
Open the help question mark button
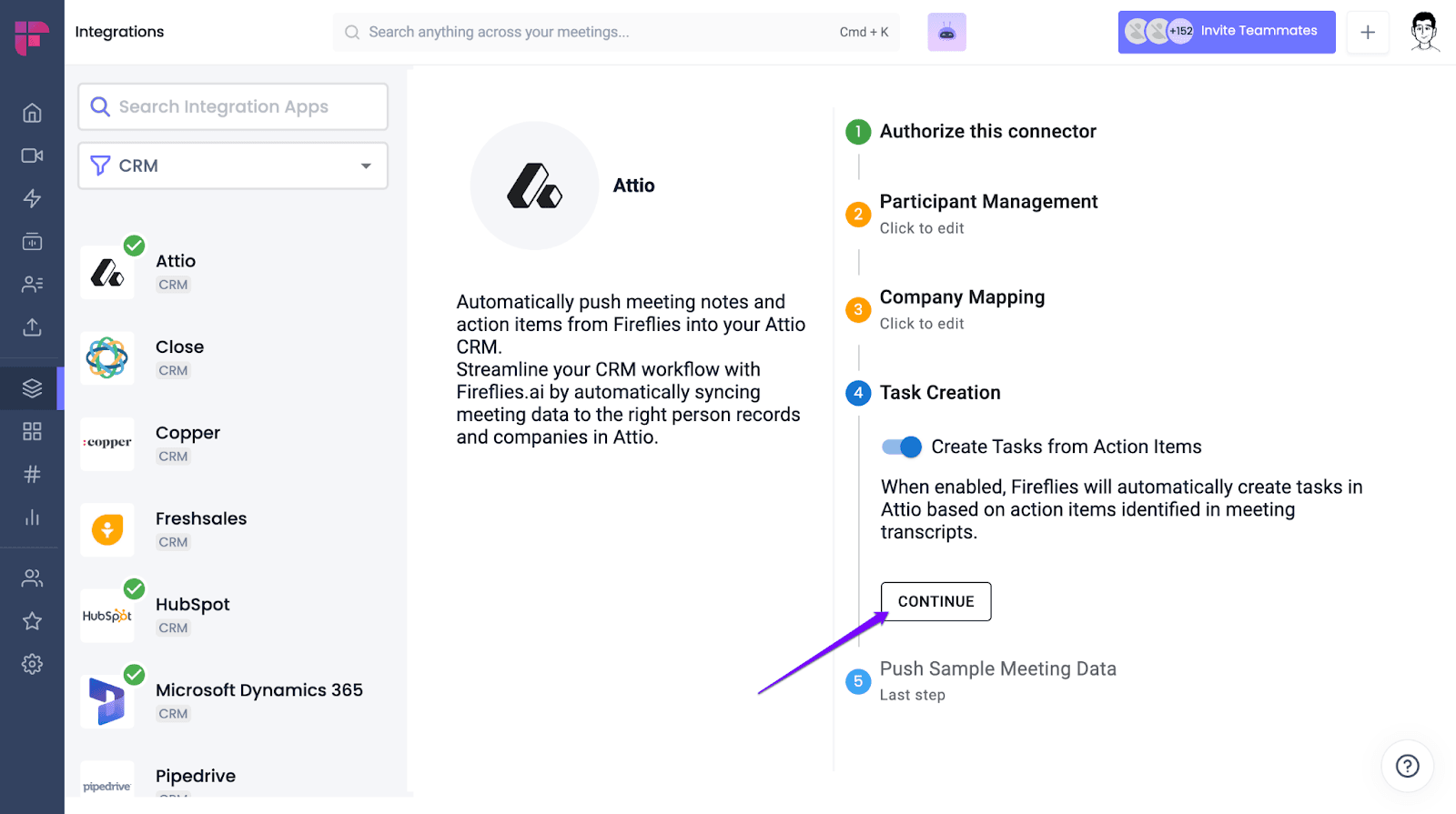[x=1407, y=766]
